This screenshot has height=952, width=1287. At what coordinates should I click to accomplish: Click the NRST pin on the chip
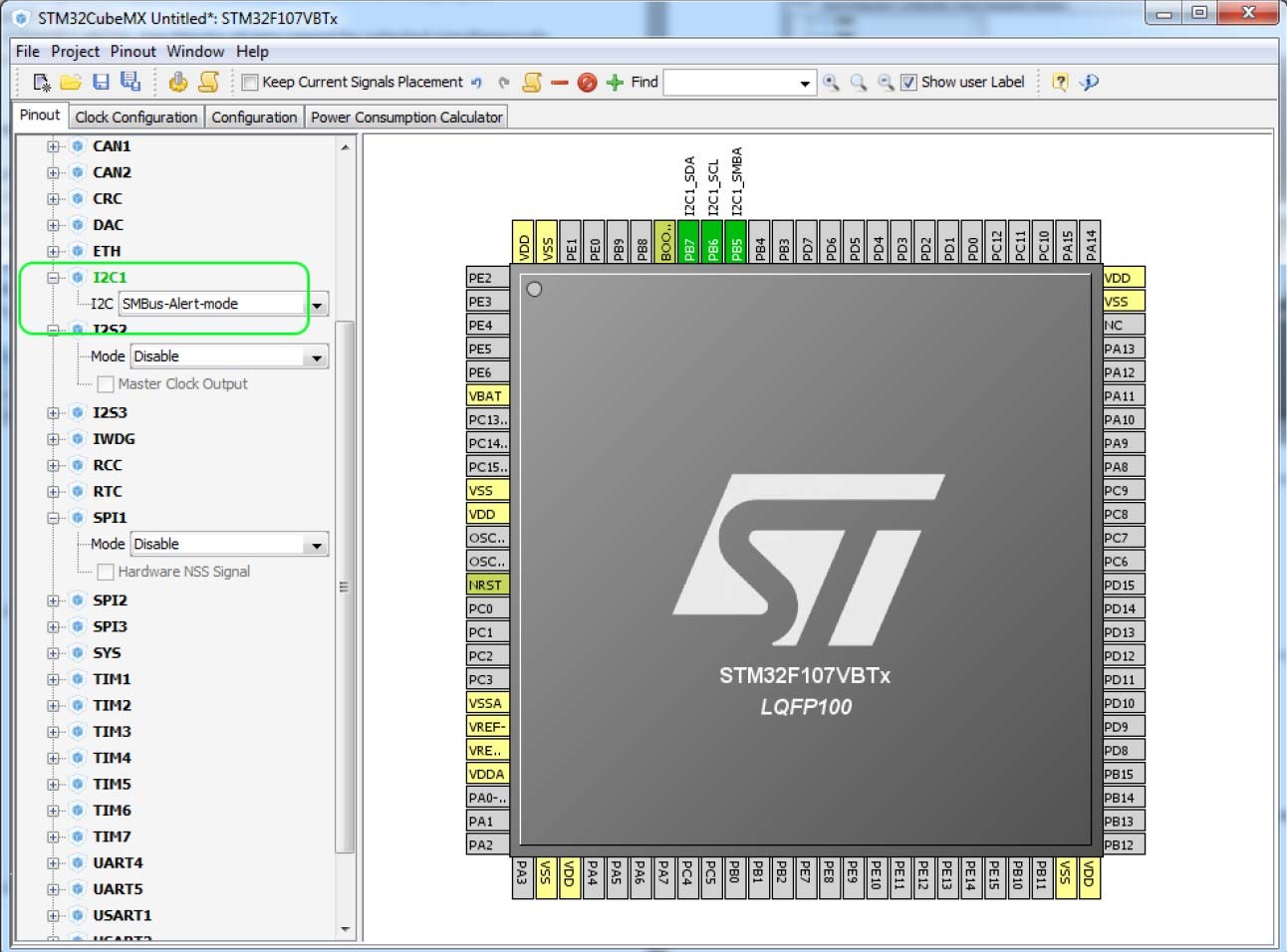pyautogui.click(x=488, y=586)
